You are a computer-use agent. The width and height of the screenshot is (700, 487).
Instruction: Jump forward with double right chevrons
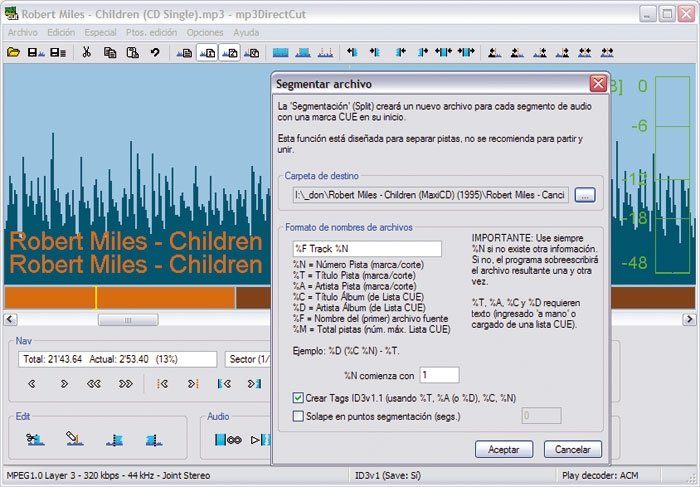tap(126, 383)
